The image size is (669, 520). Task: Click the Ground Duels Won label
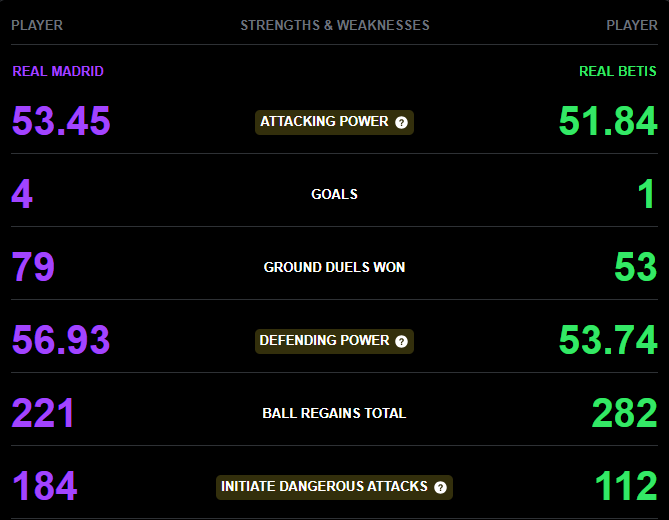tap(334, 267)
